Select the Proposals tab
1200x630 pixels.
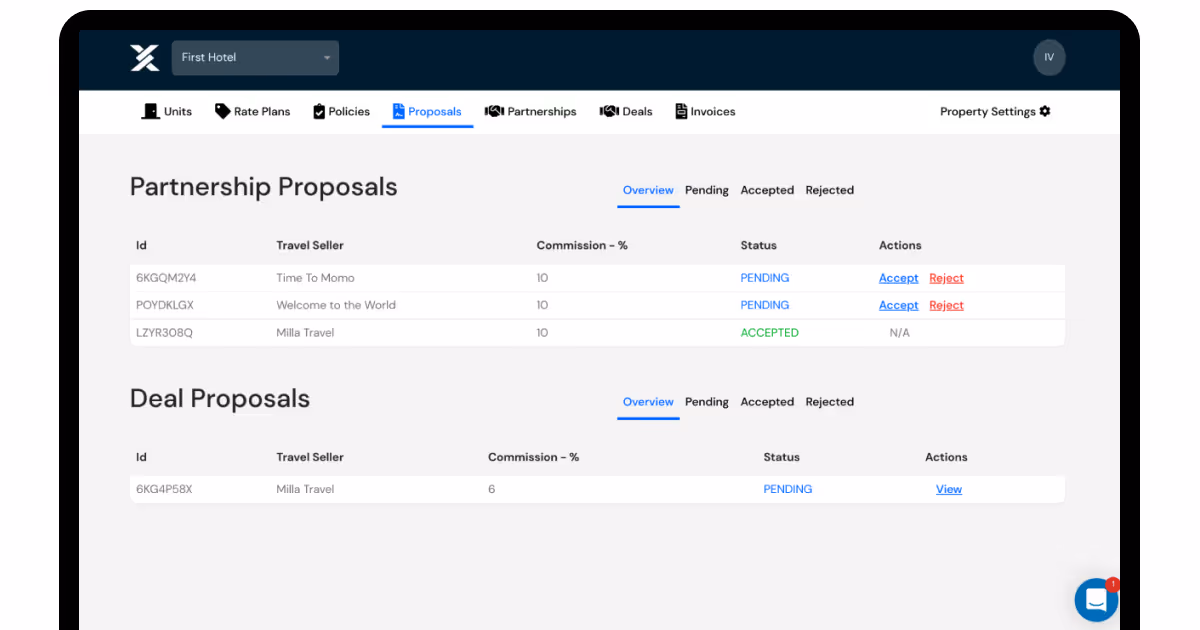[x=427, y=111]
